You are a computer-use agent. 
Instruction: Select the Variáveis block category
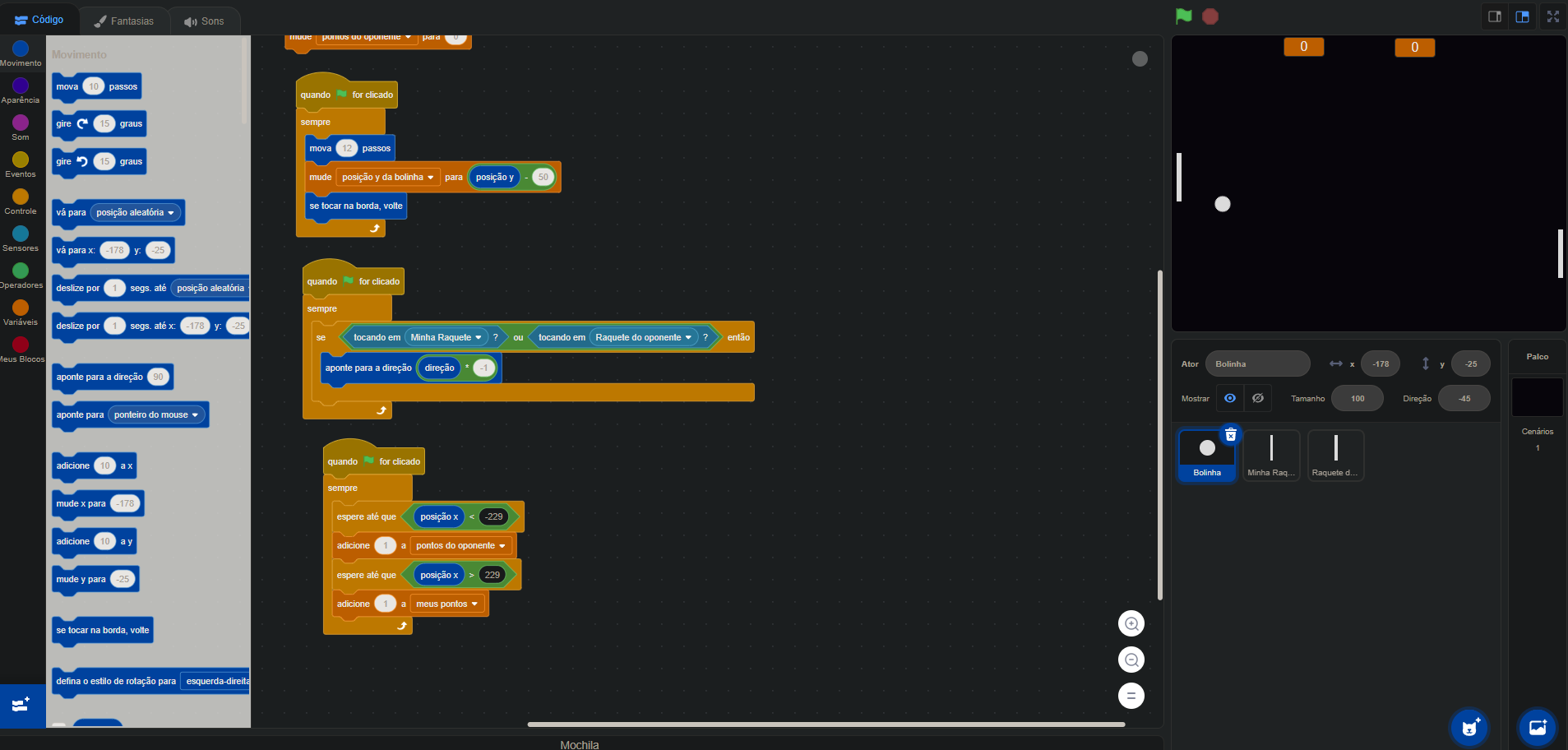[x=21, y=312]
